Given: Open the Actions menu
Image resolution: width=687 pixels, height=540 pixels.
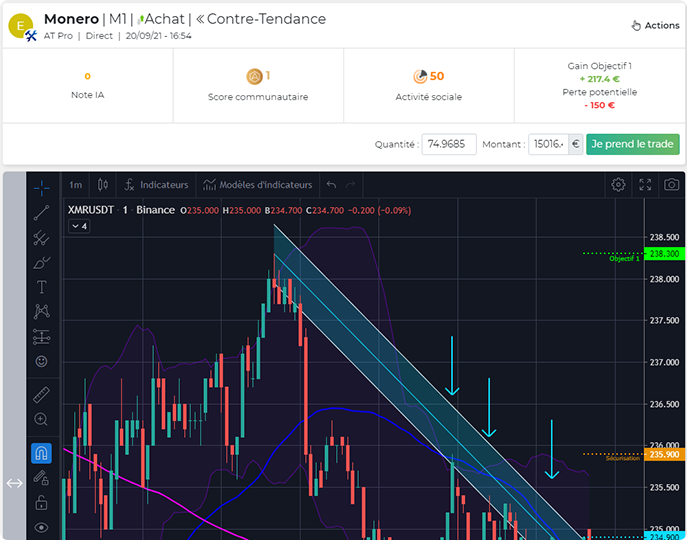Looking at the screenshot, I should click(x=655, y=25).
